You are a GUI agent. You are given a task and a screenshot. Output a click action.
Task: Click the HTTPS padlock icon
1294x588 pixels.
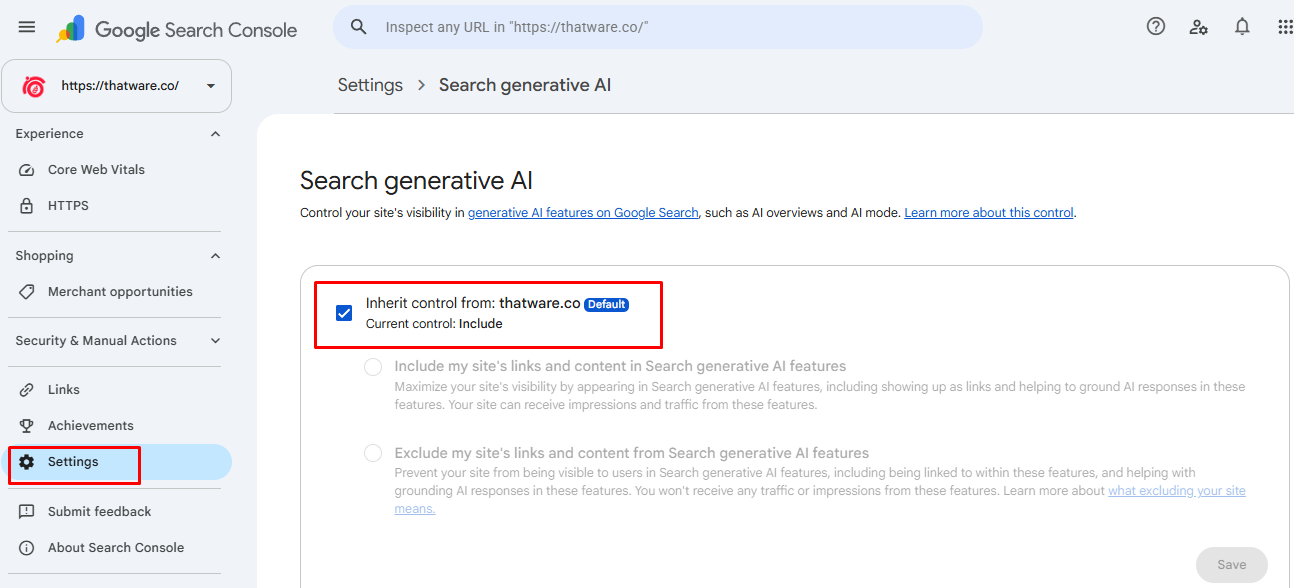coord(27,206)
